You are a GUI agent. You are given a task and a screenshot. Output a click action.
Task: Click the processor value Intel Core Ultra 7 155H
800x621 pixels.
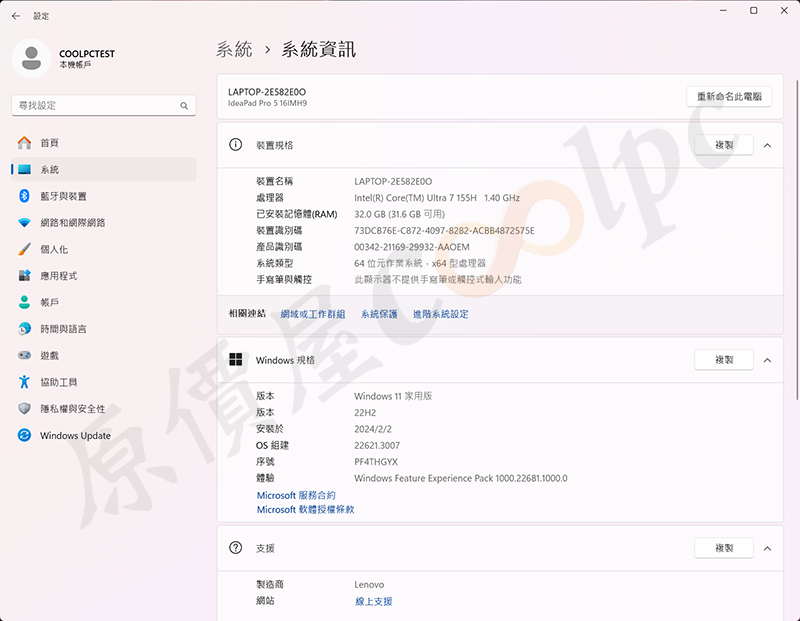437,197
